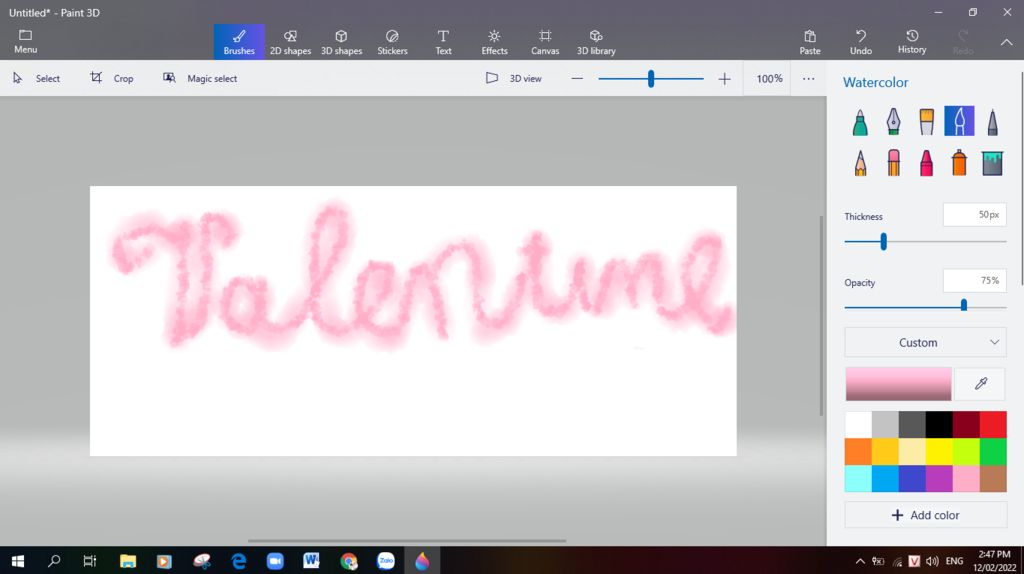The height and width of the screenshot is (574, 1024).
Task: Click the current pink color preview
Action: pos(899,383)
